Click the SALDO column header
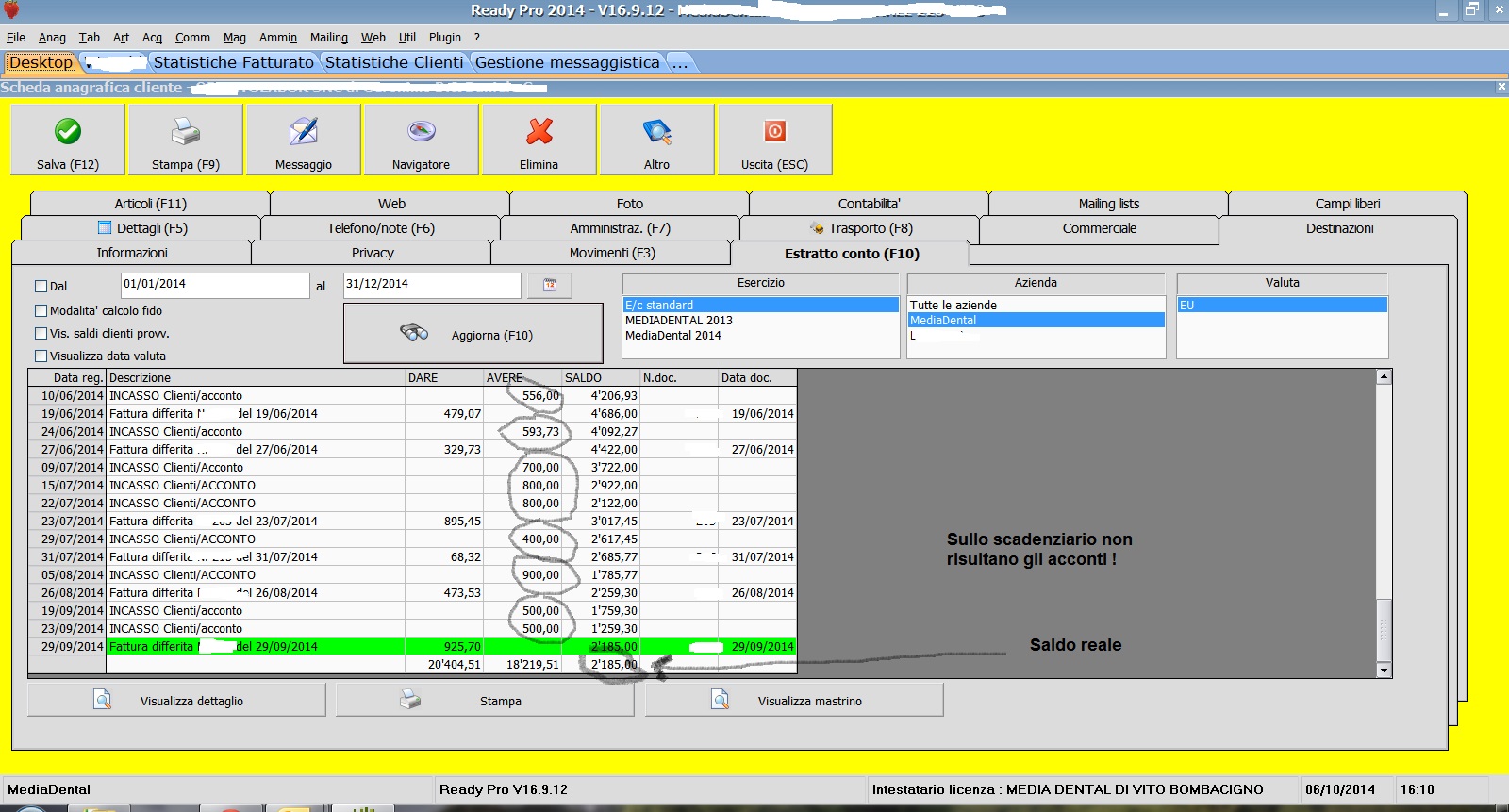Image resolution: width=1509 pixels, height=812 pixels. coord(601,378)
